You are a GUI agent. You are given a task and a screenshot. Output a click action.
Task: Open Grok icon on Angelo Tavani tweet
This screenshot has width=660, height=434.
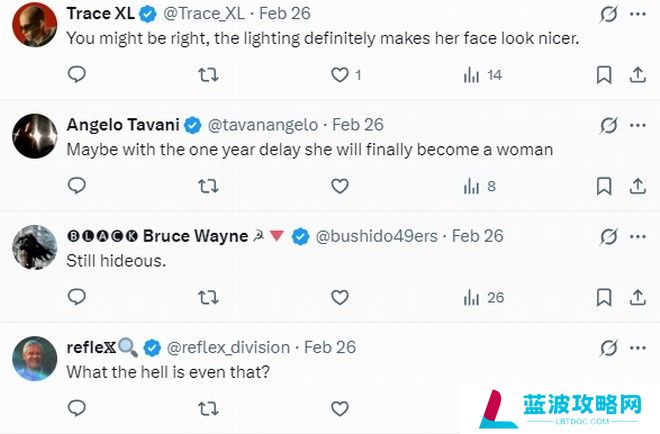pos(609,125)
